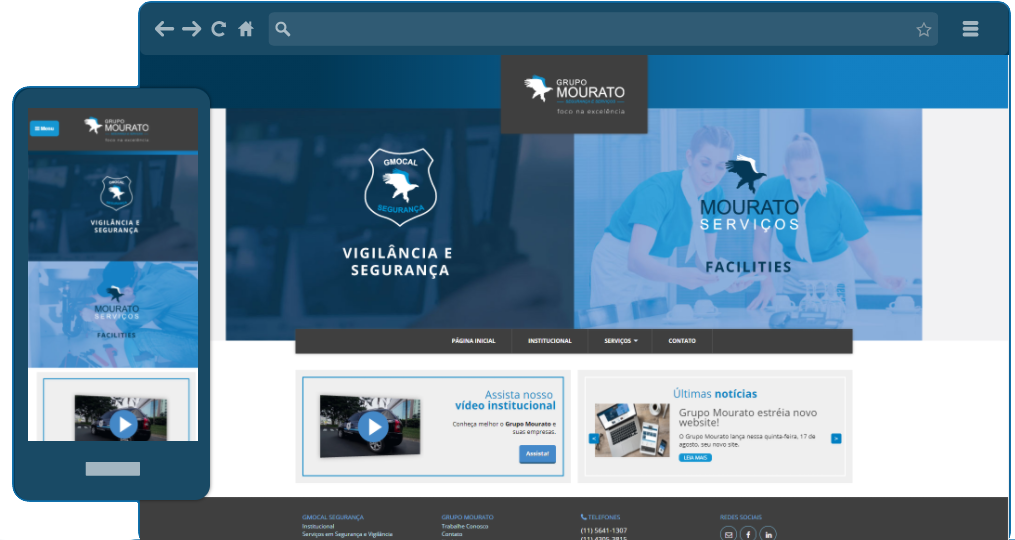
Task: Advance to the next news slide arrow
Action: coord(836,438)
